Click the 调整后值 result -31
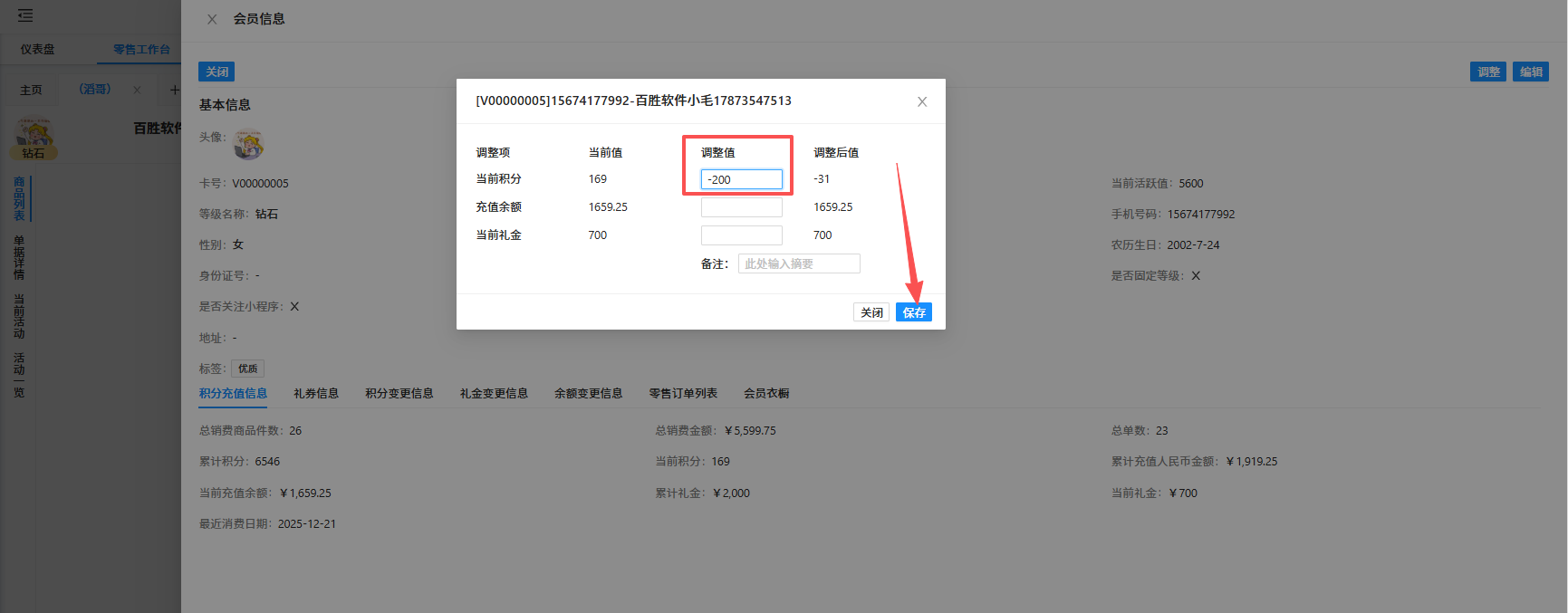1568x613 pixels. coord(822,178)
